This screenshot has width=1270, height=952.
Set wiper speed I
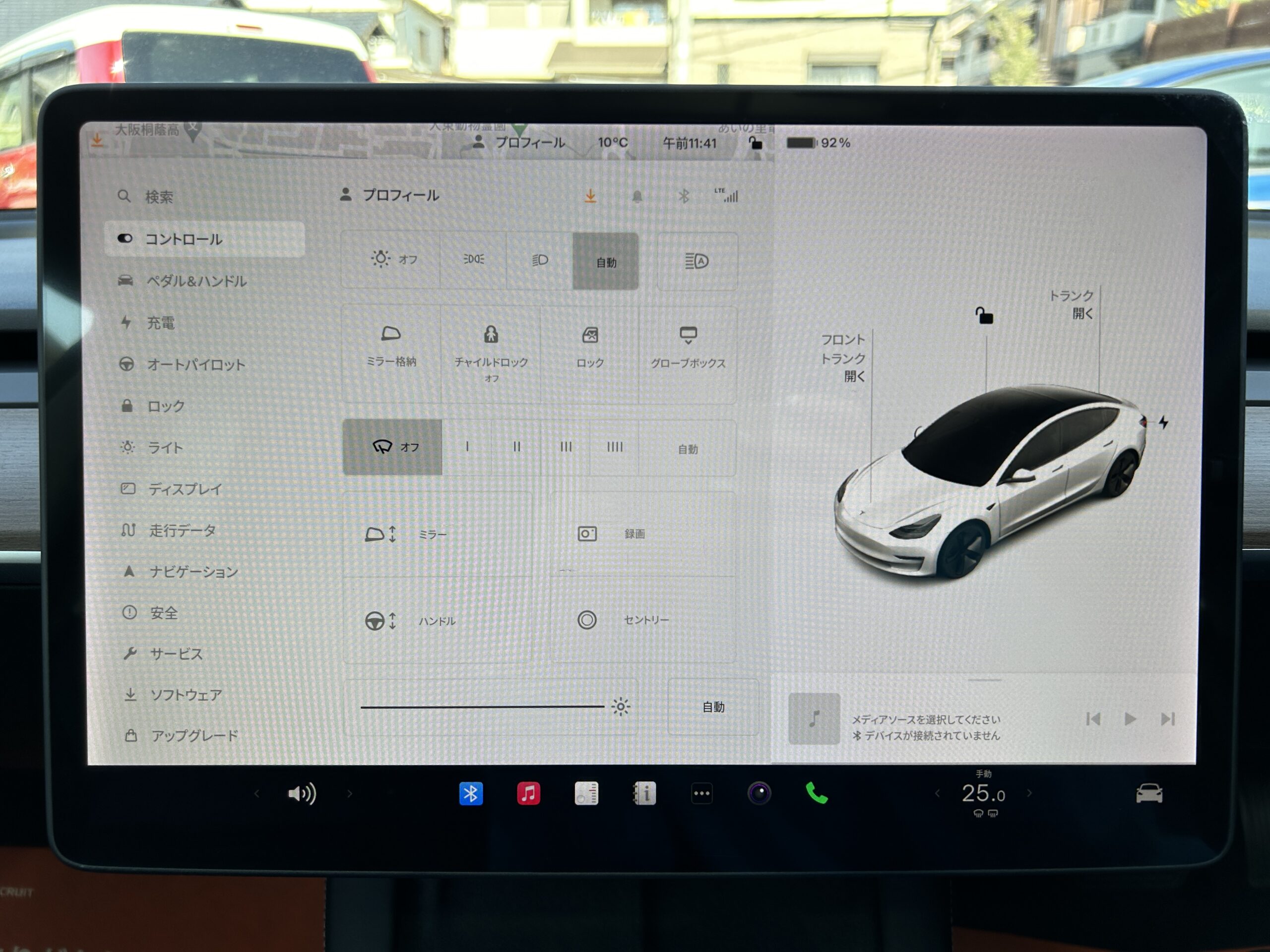pyautogui.click(x=467, y=446)
